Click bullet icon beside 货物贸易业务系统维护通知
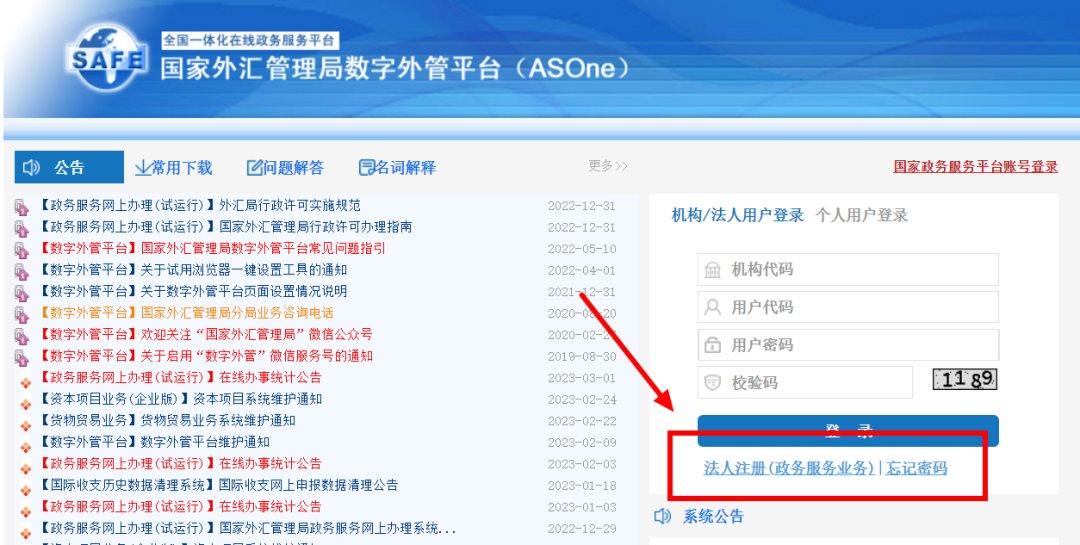The image size is (1080, 545). [x=25, y=425]
